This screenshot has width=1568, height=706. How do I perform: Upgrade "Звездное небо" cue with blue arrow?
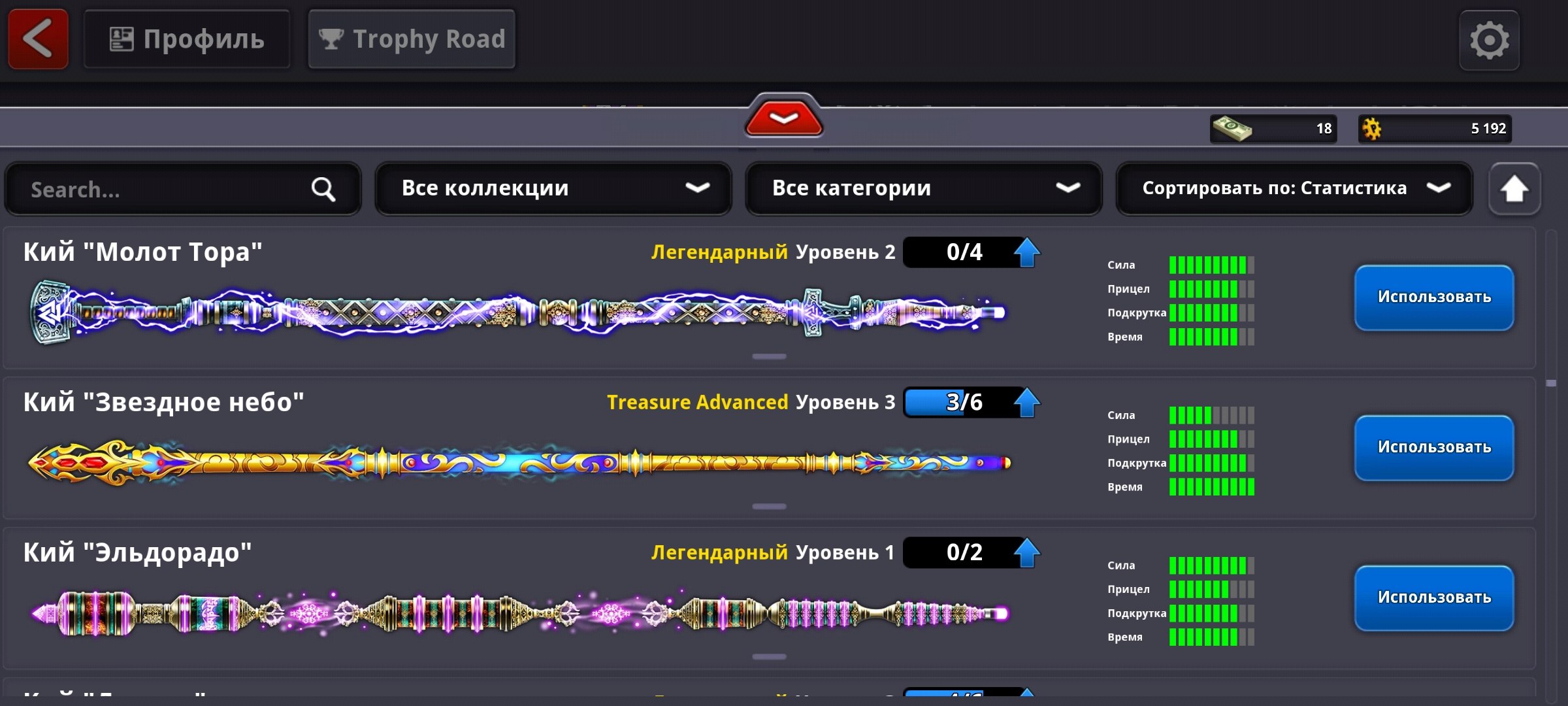1026,403
